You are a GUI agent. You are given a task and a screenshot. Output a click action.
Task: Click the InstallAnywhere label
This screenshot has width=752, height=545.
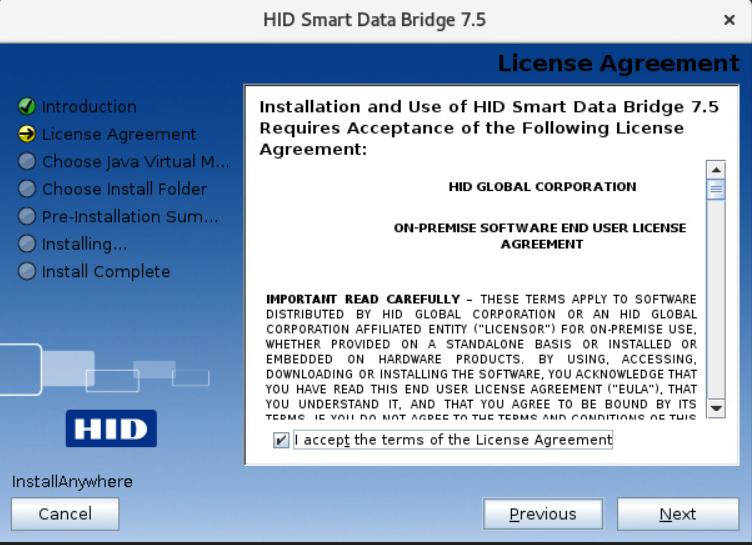coord(72,482)
